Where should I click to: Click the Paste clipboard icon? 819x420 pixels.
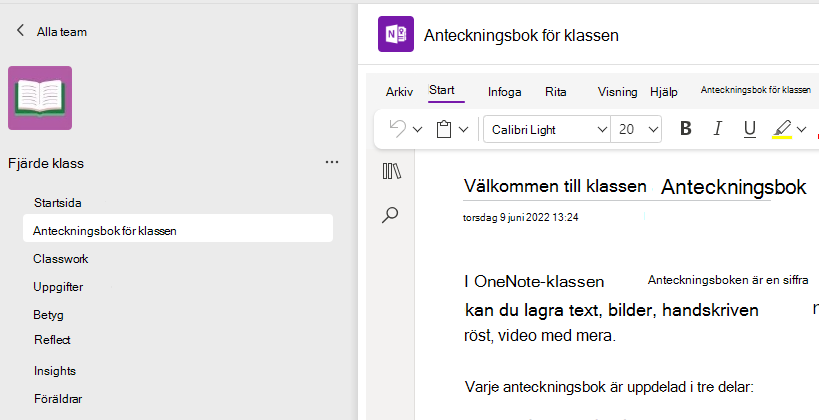point(444,129)
